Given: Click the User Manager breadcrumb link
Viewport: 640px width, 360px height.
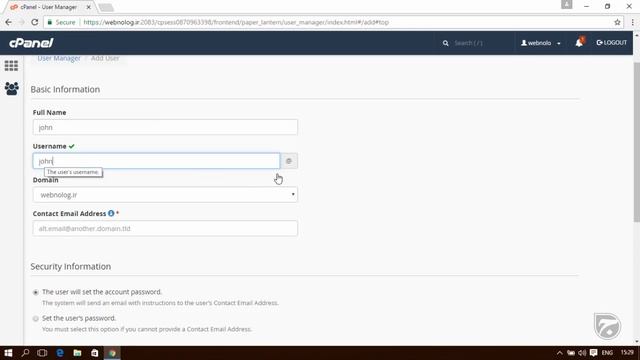Looking at the screenshot, I should 59,58.
